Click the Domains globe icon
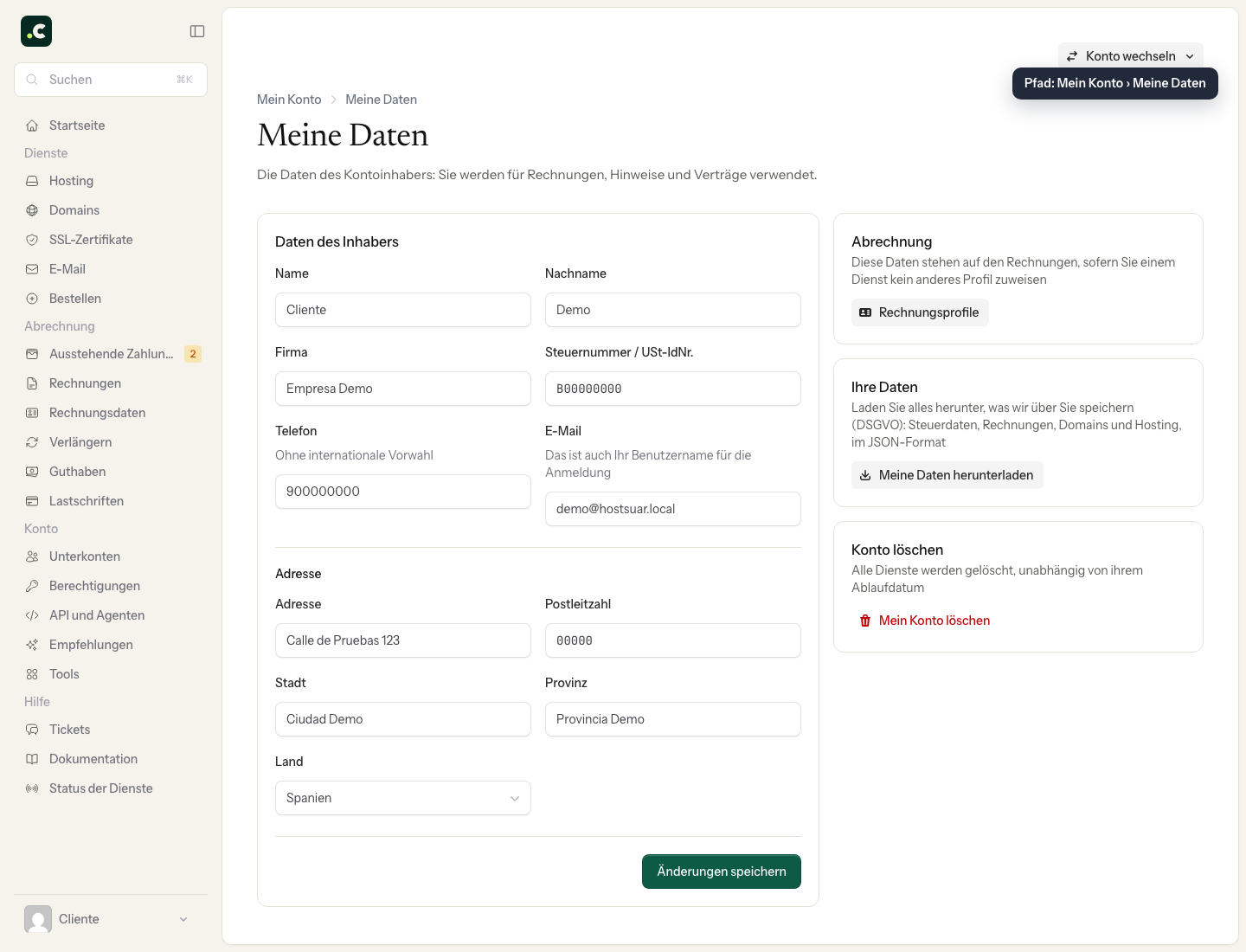 point(32,210)
